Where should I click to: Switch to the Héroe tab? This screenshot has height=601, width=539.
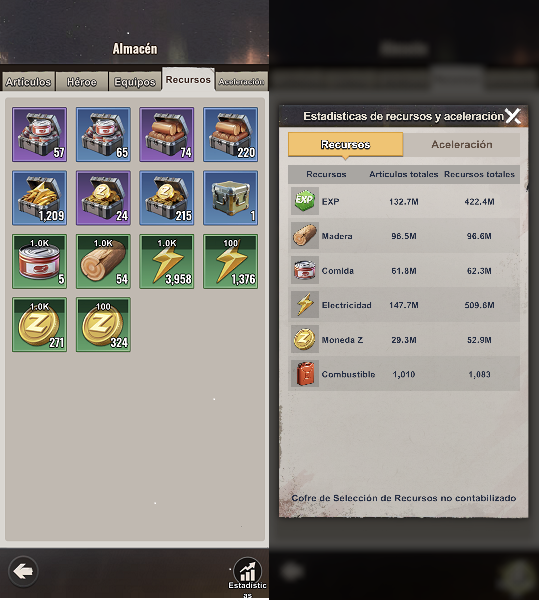[82, 81]
